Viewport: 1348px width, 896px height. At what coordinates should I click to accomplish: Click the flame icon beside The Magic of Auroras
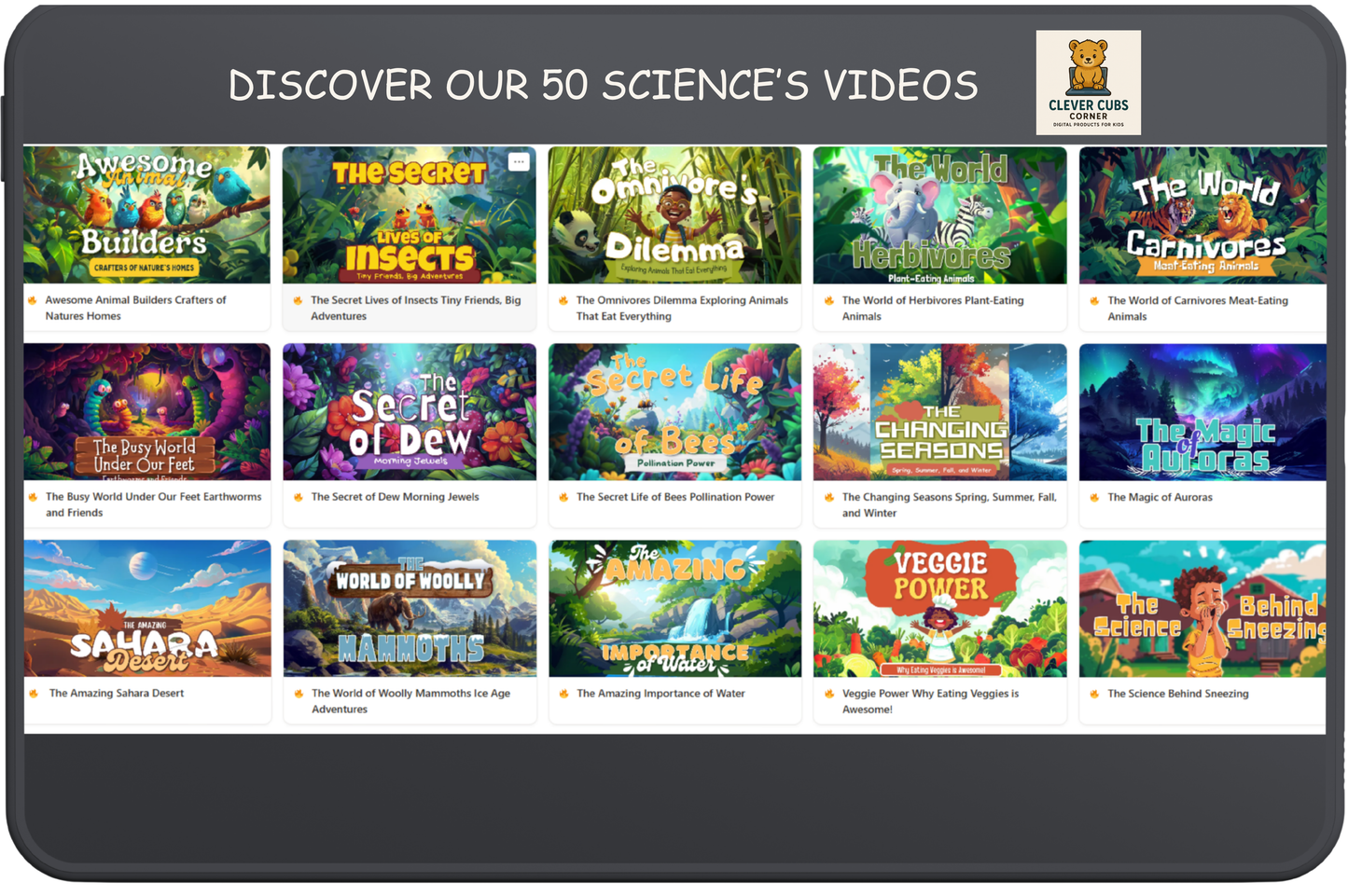[1094, 498]
